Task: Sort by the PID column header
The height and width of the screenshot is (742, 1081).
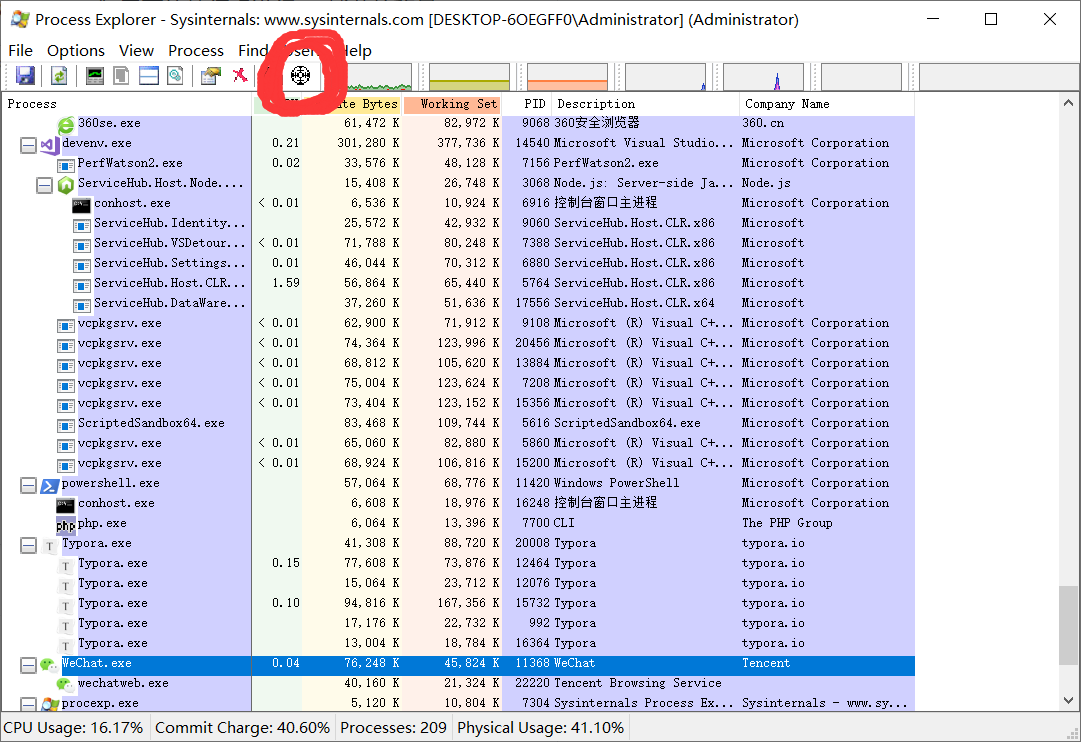Action: [x=527, y=104]
